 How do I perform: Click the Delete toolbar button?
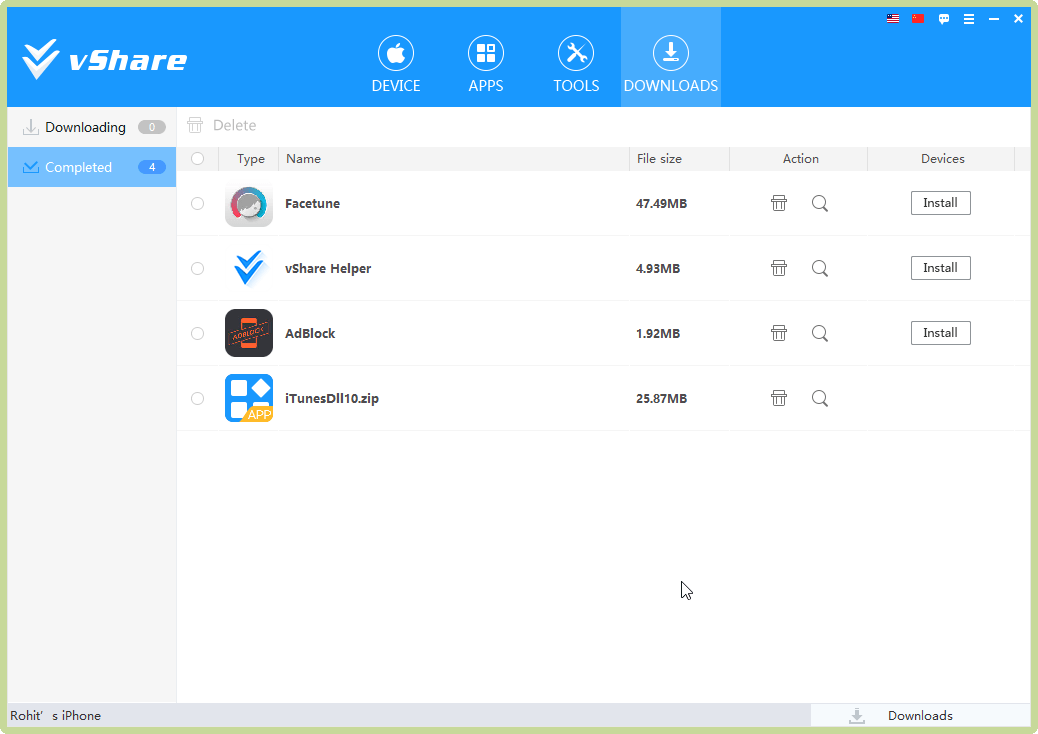pos(222,125)
